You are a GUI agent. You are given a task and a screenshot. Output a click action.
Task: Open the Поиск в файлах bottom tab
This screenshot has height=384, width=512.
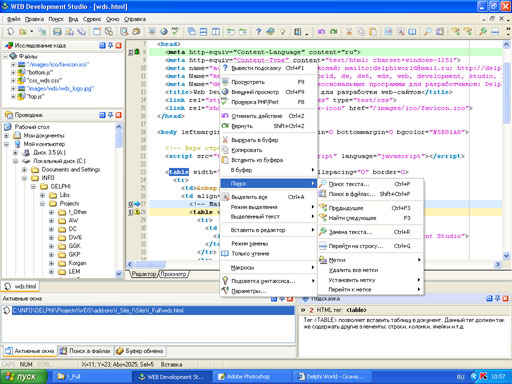(86, 351)
